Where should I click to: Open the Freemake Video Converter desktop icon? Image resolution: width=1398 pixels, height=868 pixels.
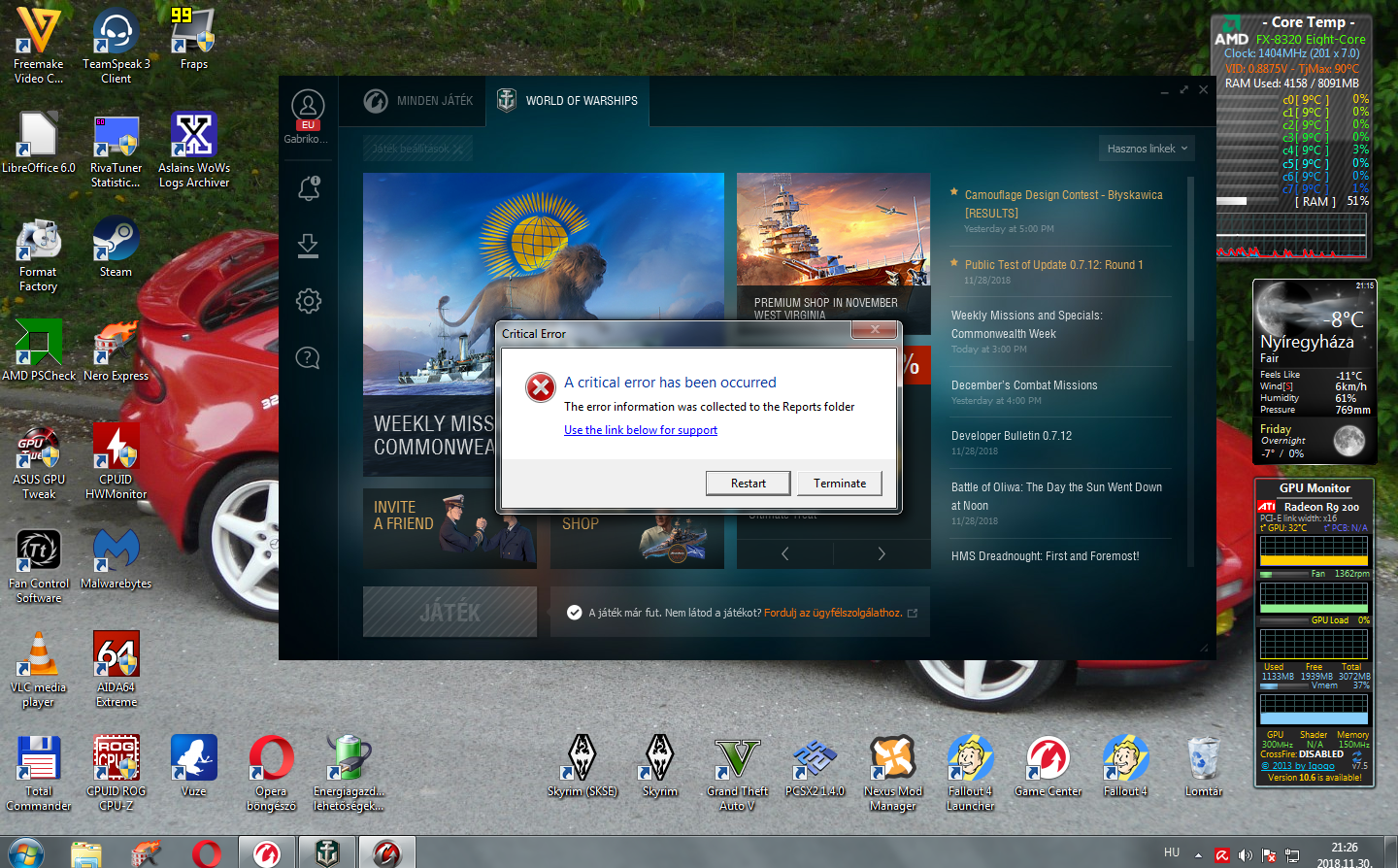click(x=39, y=46)
